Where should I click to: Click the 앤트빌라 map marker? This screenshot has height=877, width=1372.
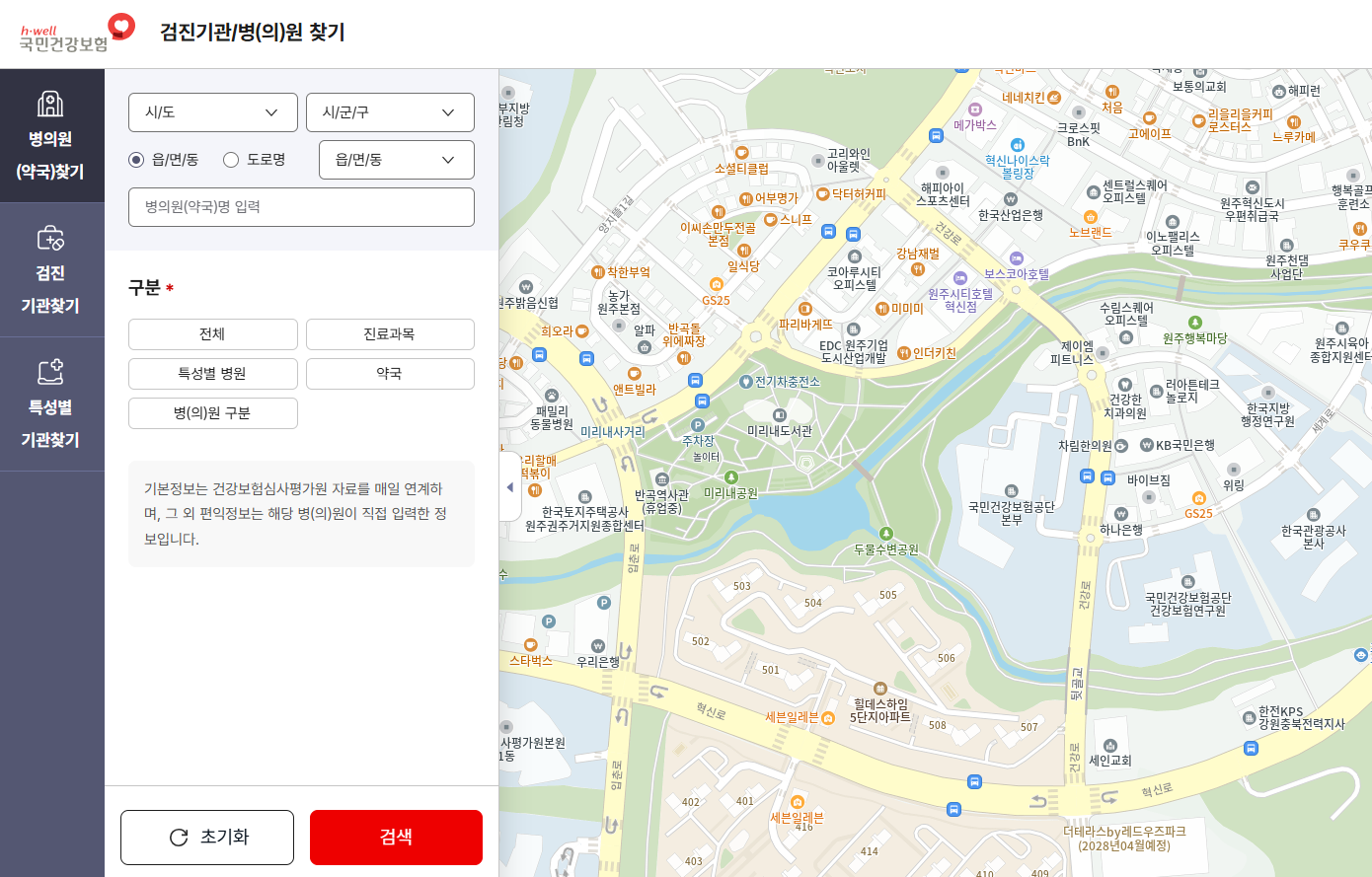634,375
